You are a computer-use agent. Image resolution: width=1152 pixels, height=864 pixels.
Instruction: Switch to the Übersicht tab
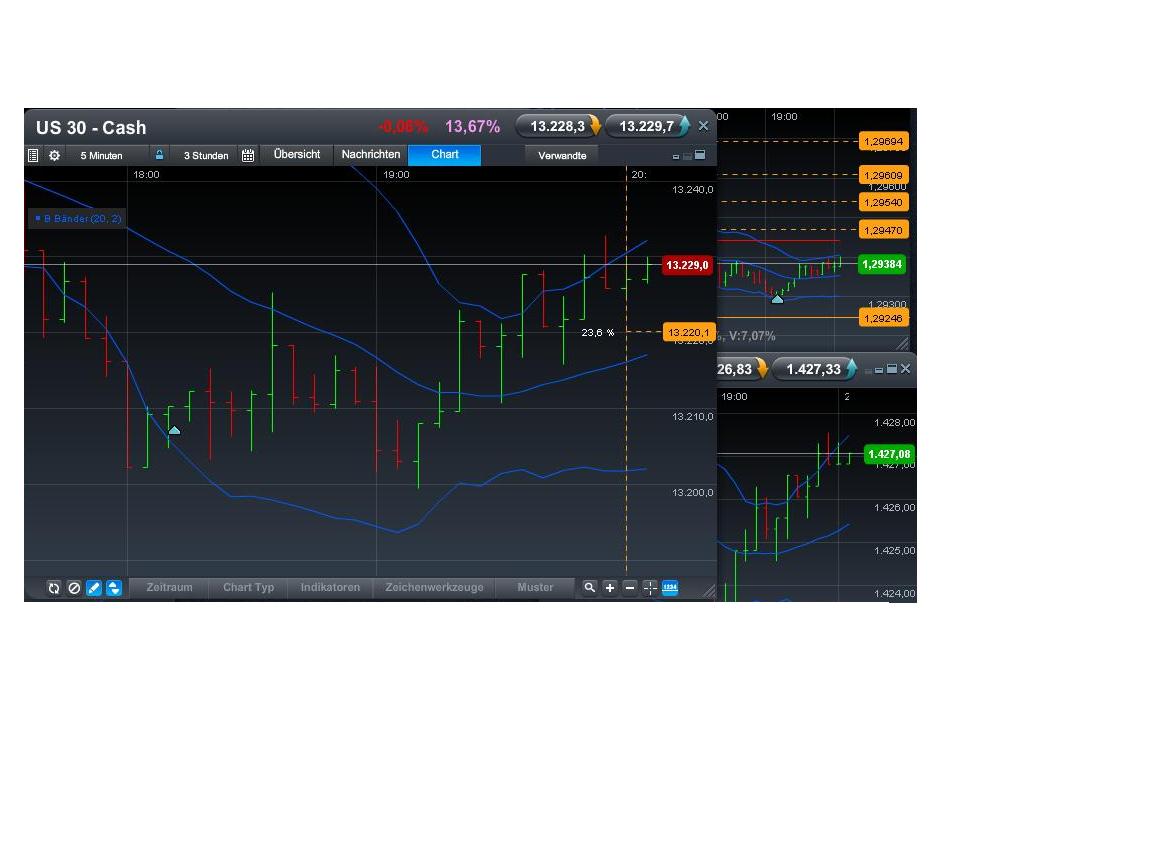coord(297,154)
